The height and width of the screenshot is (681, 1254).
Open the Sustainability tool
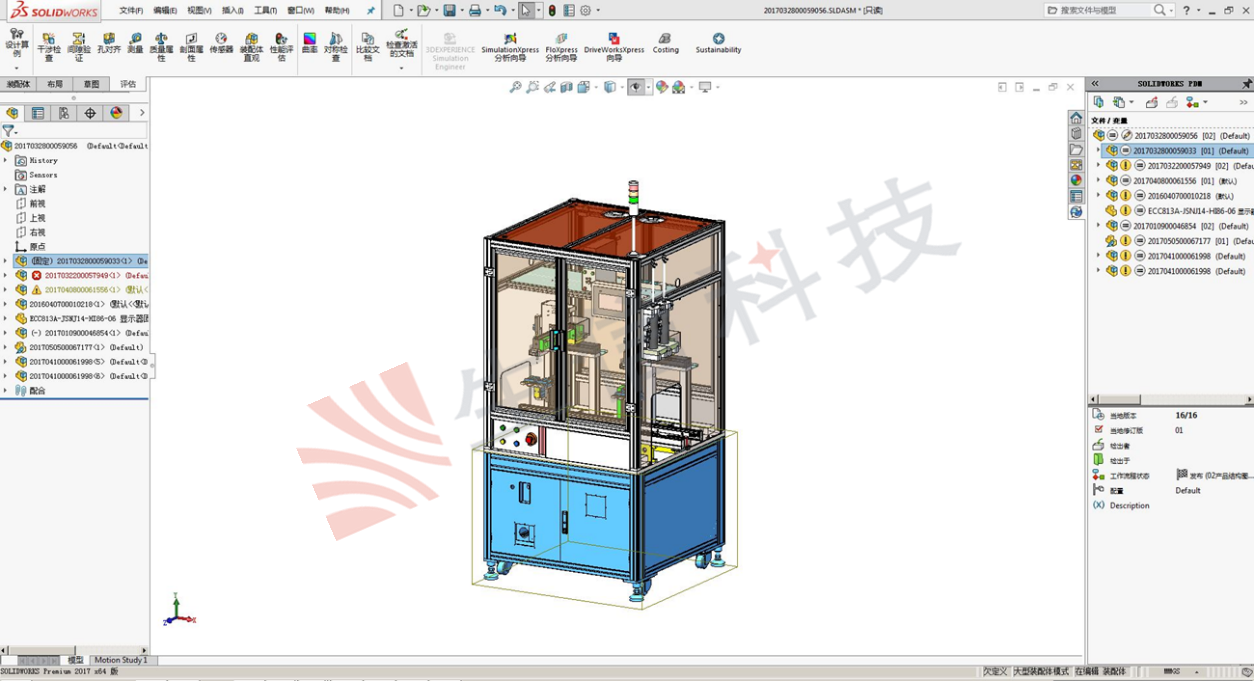(x=718, y=43)
